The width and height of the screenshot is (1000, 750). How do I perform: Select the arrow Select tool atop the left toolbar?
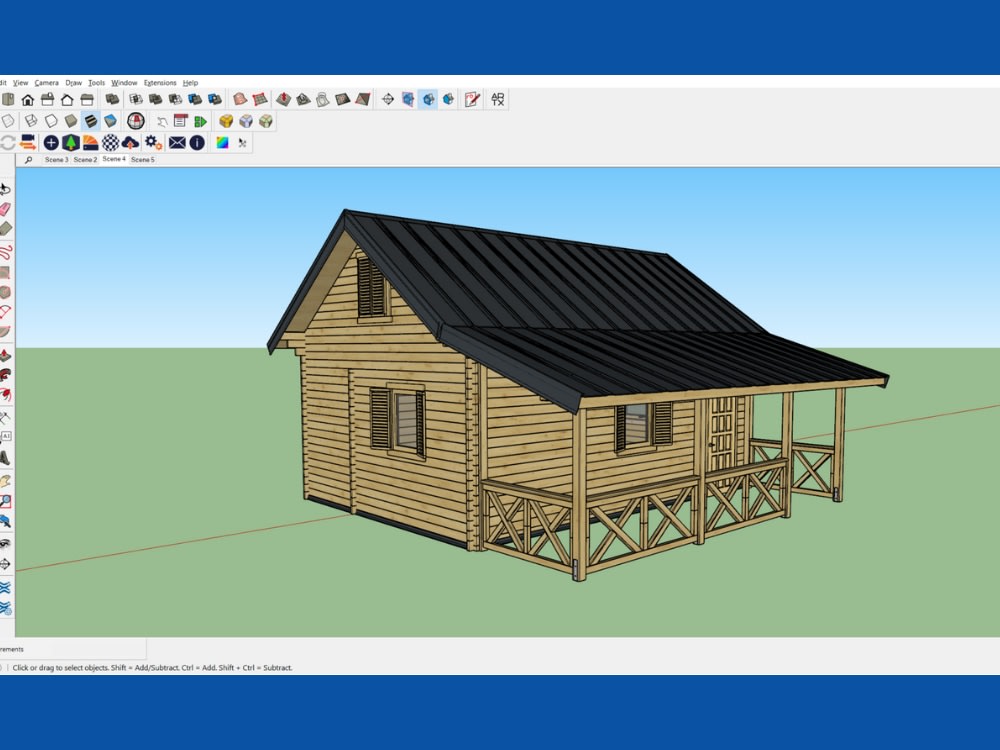coord(7,187)
